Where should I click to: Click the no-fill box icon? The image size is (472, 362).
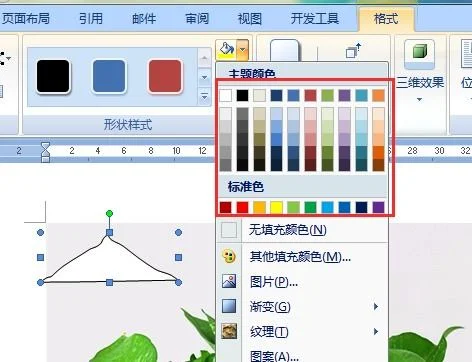point(229,230)
